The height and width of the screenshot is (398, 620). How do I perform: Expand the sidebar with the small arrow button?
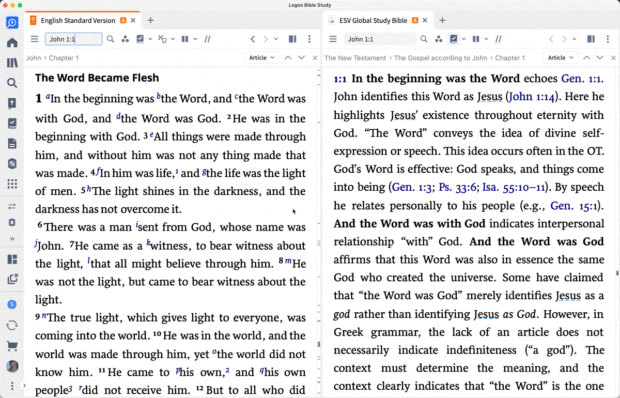point(25,386)
